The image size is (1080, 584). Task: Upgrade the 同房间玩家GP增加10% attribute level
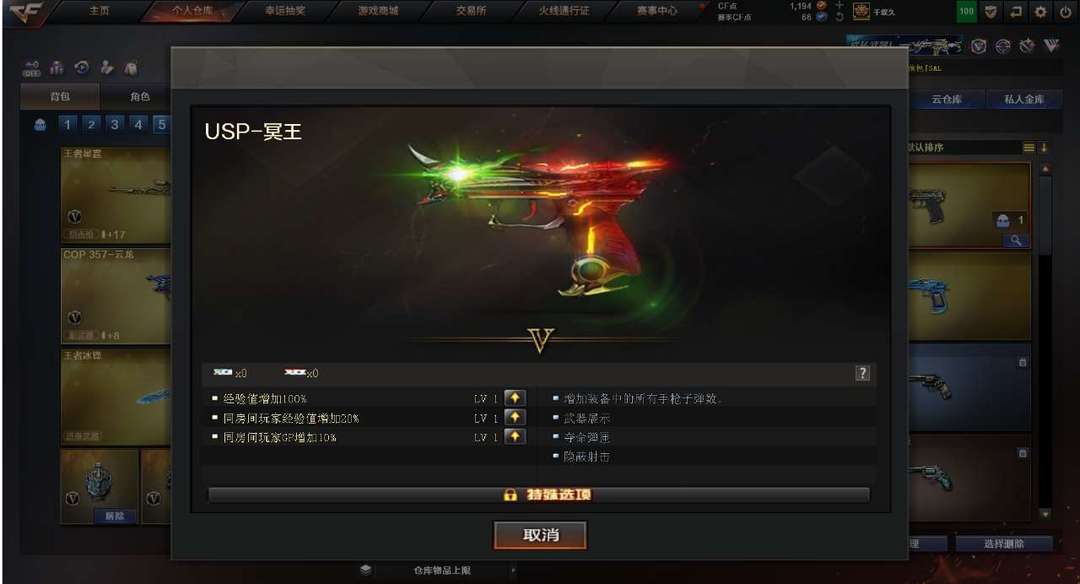click(x=515, y=437)
